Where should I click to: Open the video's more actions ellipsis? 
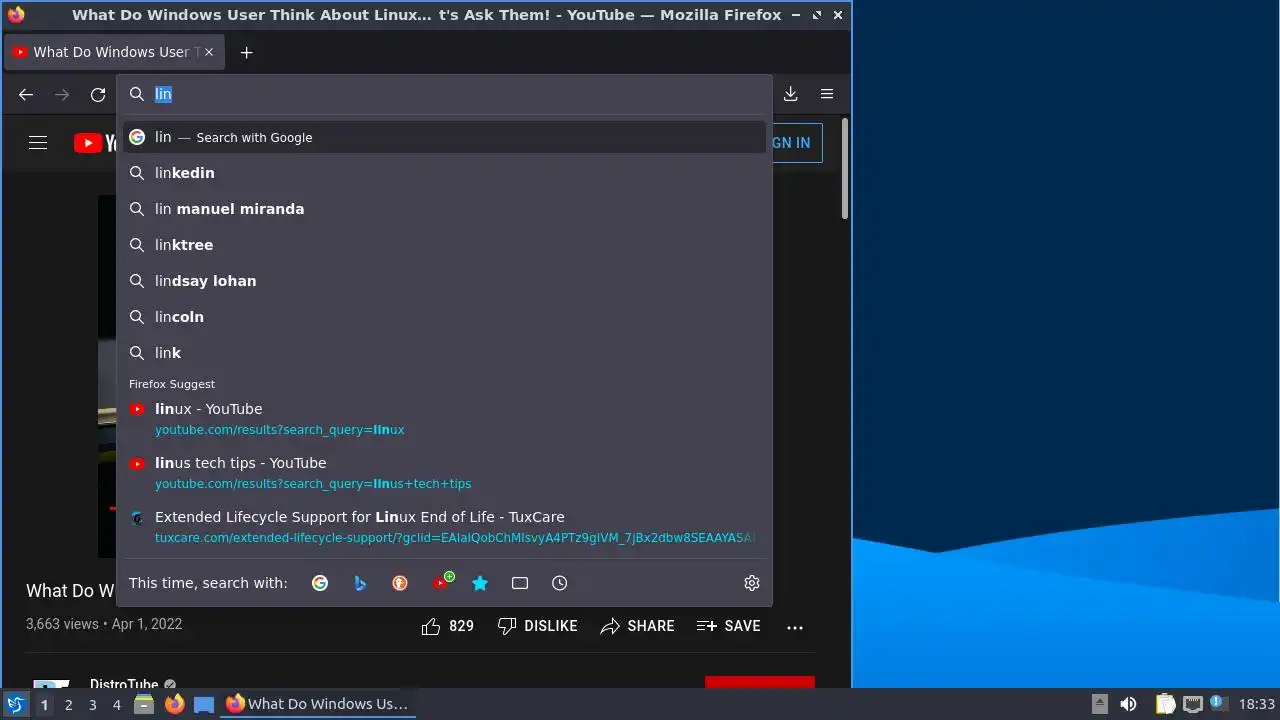[x=795, y=627]
